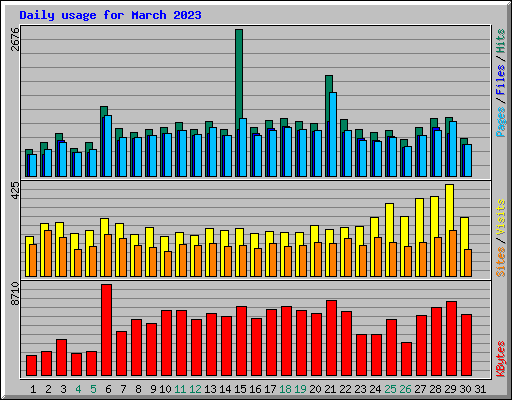Click the day 23 axis label
Image resolution: width=512 pixels, height=400 pixels.
point(360,389)
